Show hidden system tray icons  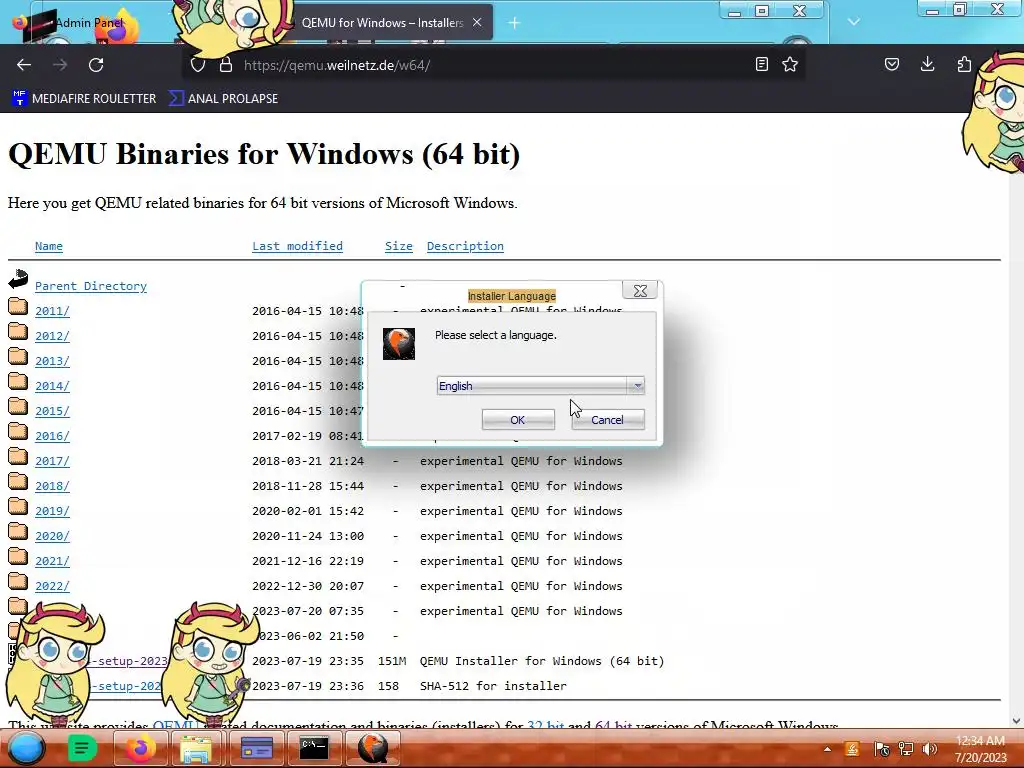[x=827, y=749]
